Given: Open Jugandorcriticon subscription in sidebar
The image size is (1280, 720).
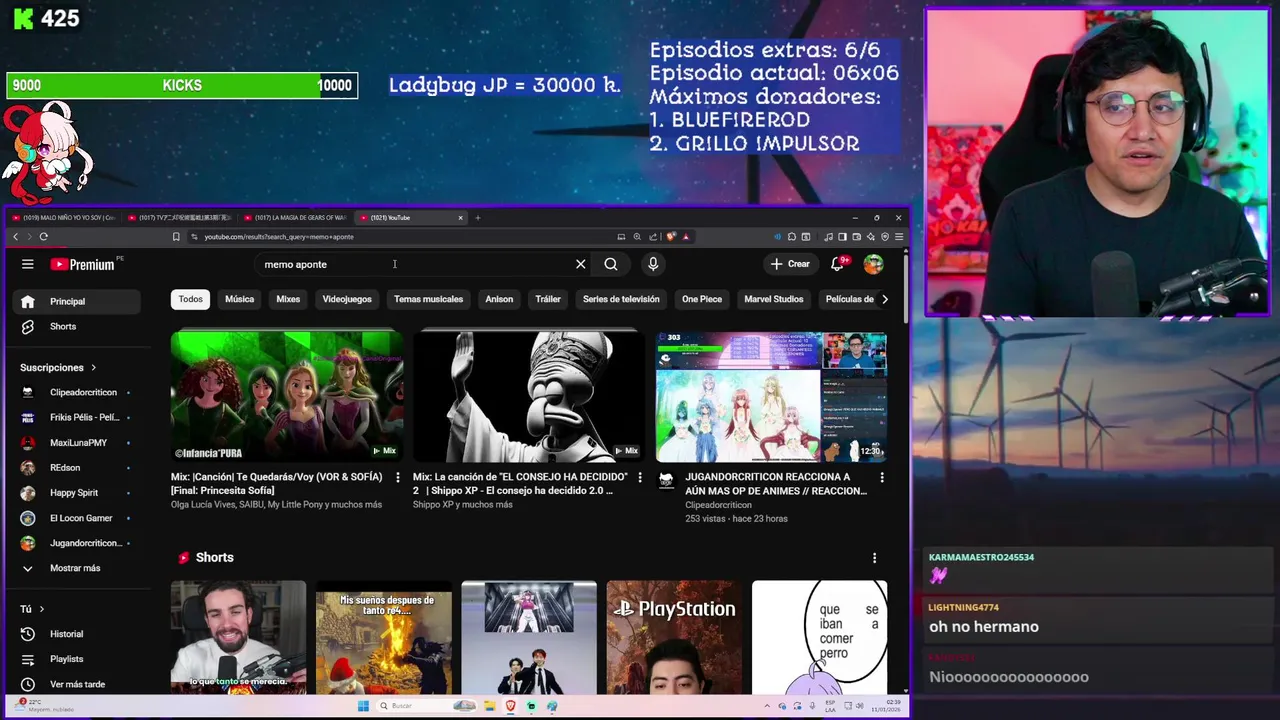Looking at the screenshot, I should (78, 543).
